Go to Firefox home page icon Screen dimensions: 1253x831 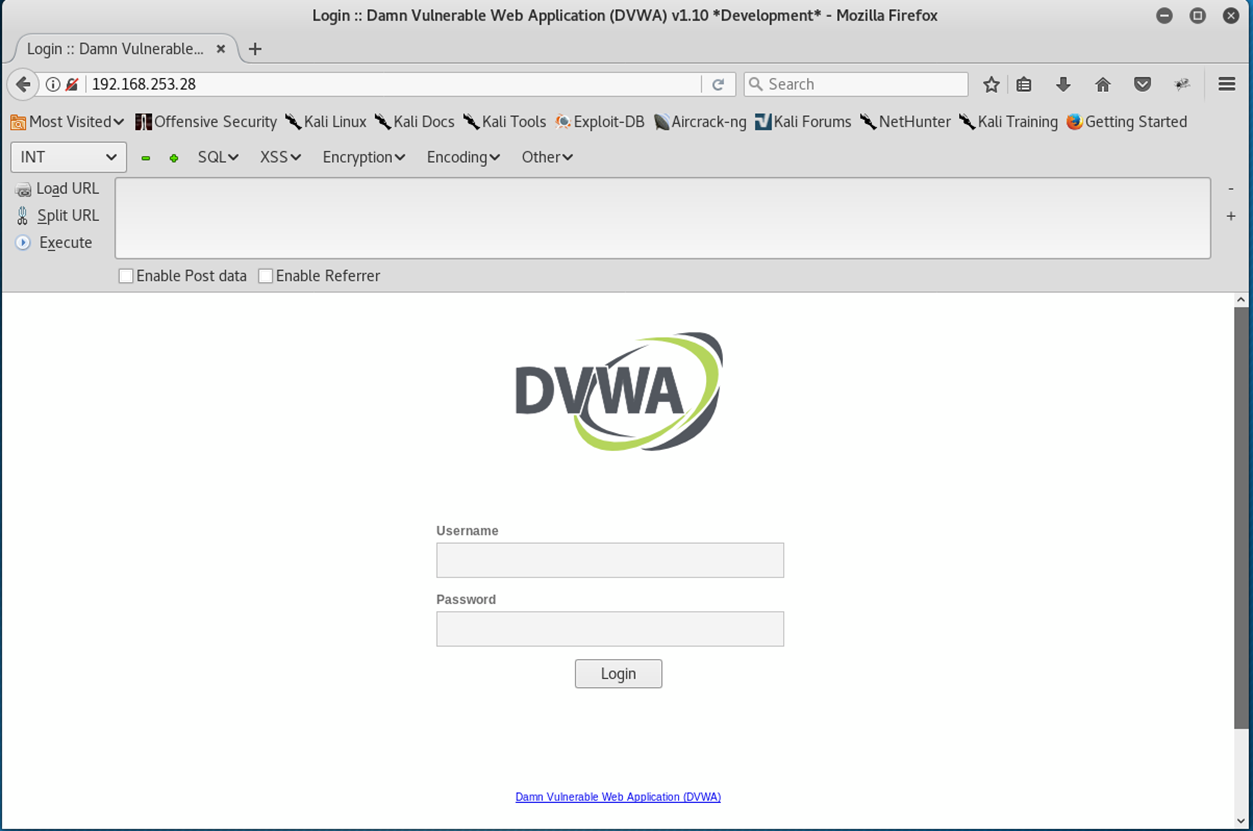[x=1103, y=85]
